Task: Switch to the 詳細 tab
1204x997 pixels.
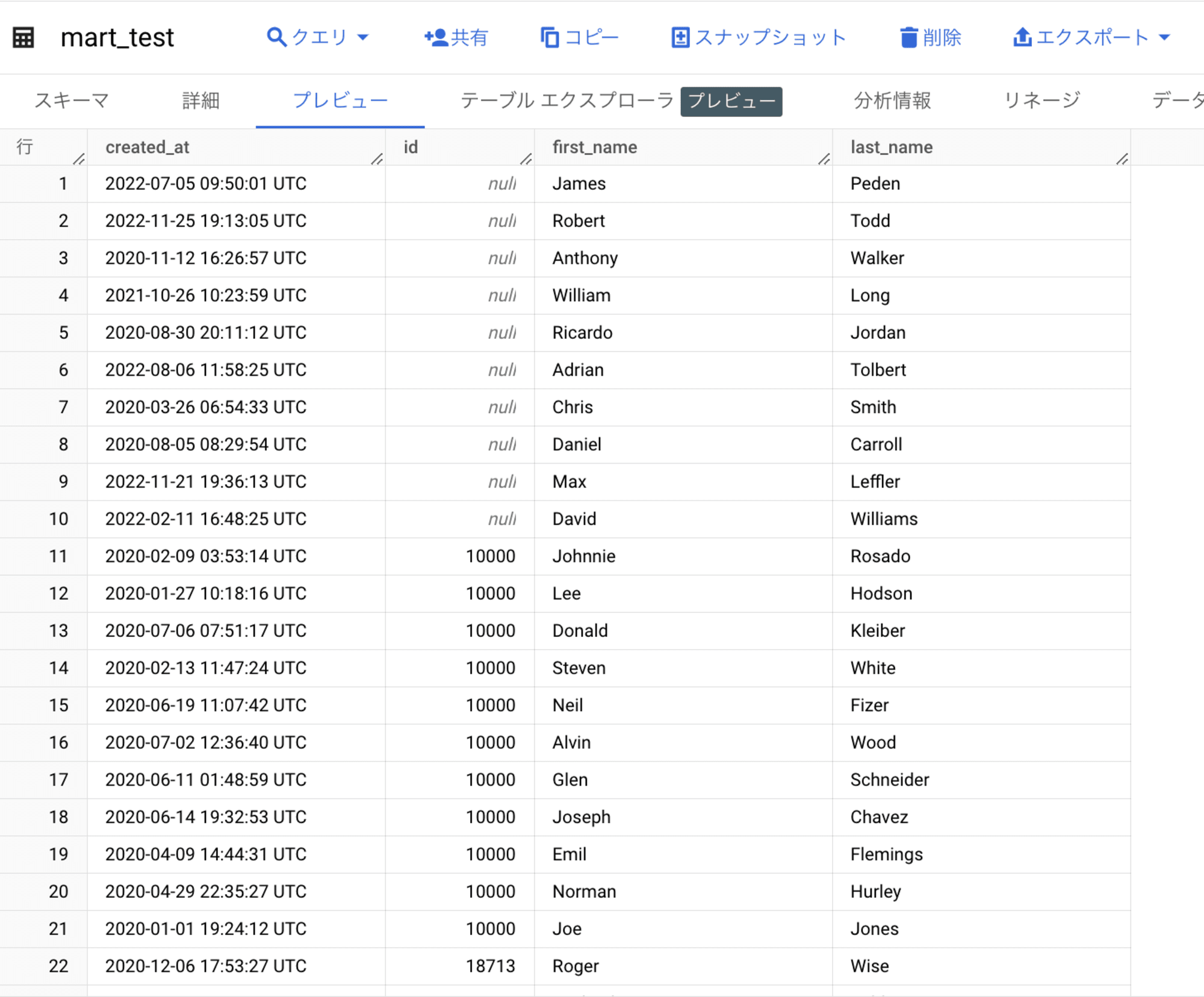Action: (200, 101)
